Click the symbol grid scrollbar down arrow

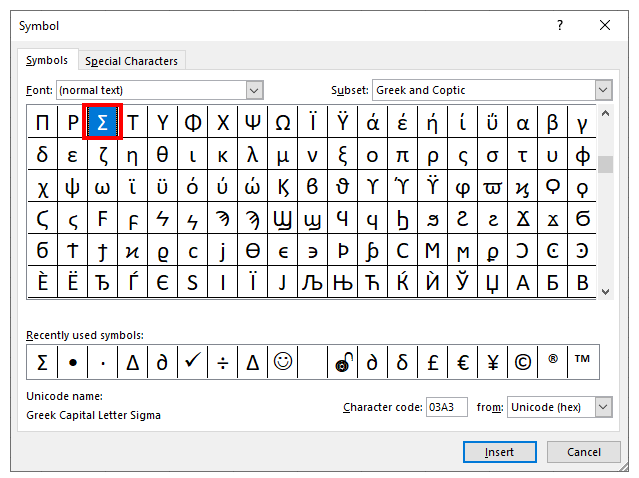(604, 291)
